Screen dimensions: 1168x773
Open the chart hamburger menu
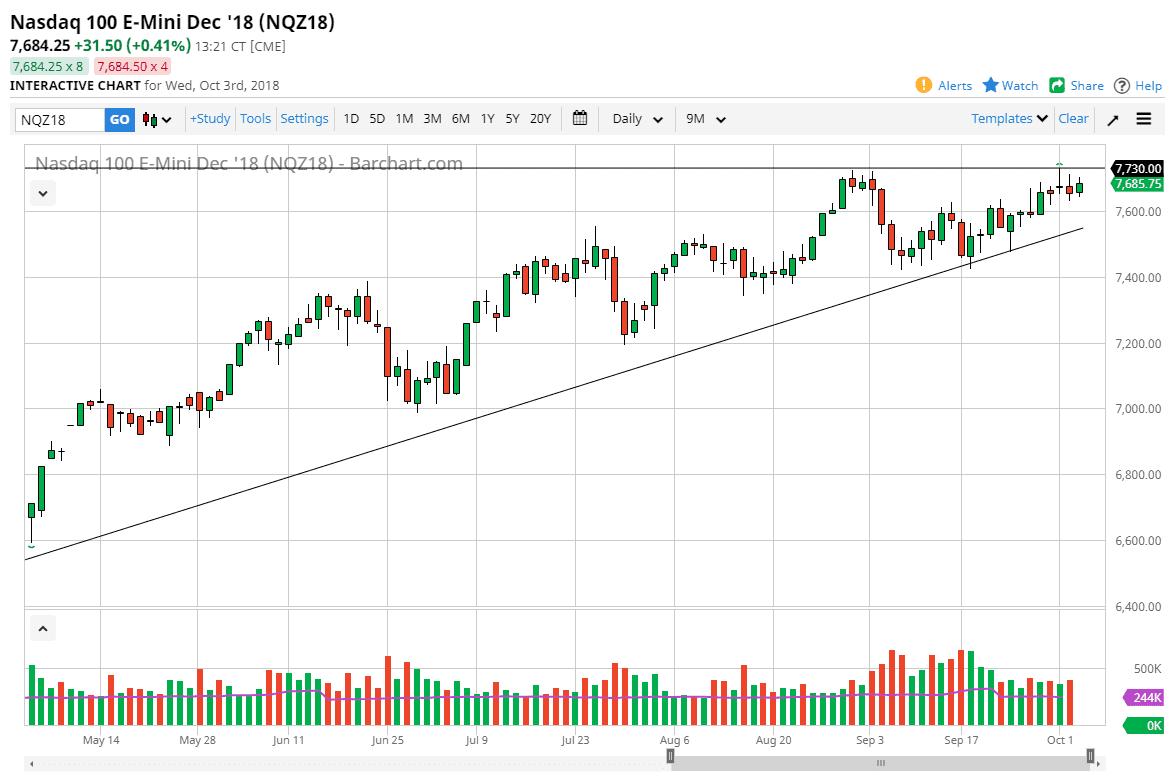pyautogui.click(x=1143, y=118)
